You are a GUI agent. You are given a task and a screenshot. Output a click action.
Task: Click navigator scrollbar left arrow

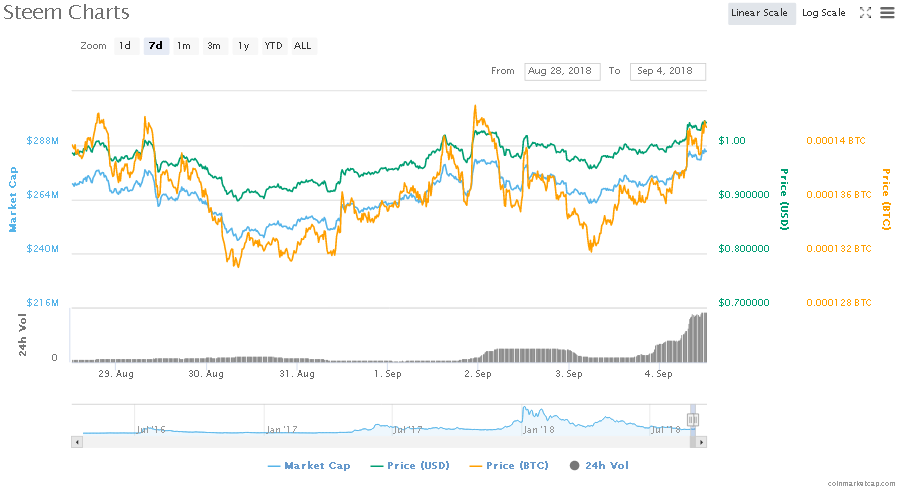pyautogui.click(x=77, y=442)
